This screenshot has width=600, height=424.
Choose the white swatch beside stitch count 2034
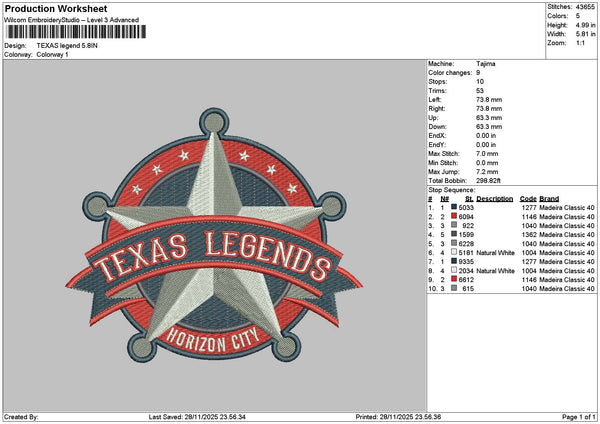click(454, 270)
